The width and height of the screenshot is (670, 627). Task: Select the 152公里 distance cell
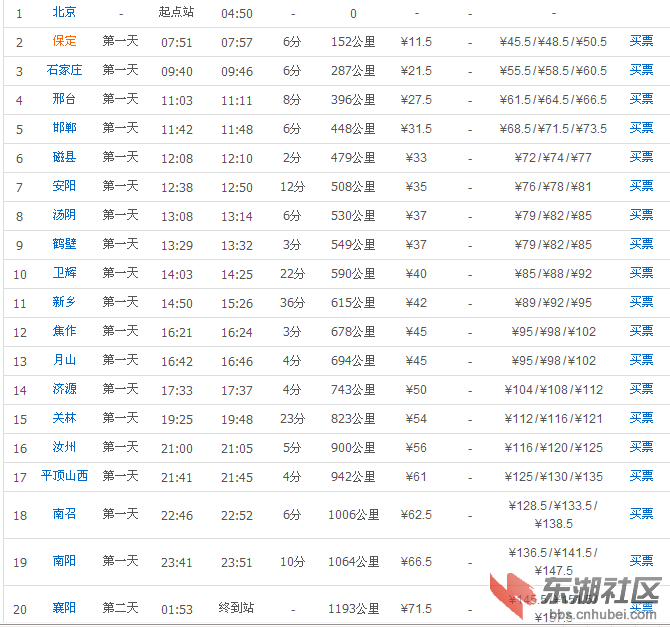353,42
